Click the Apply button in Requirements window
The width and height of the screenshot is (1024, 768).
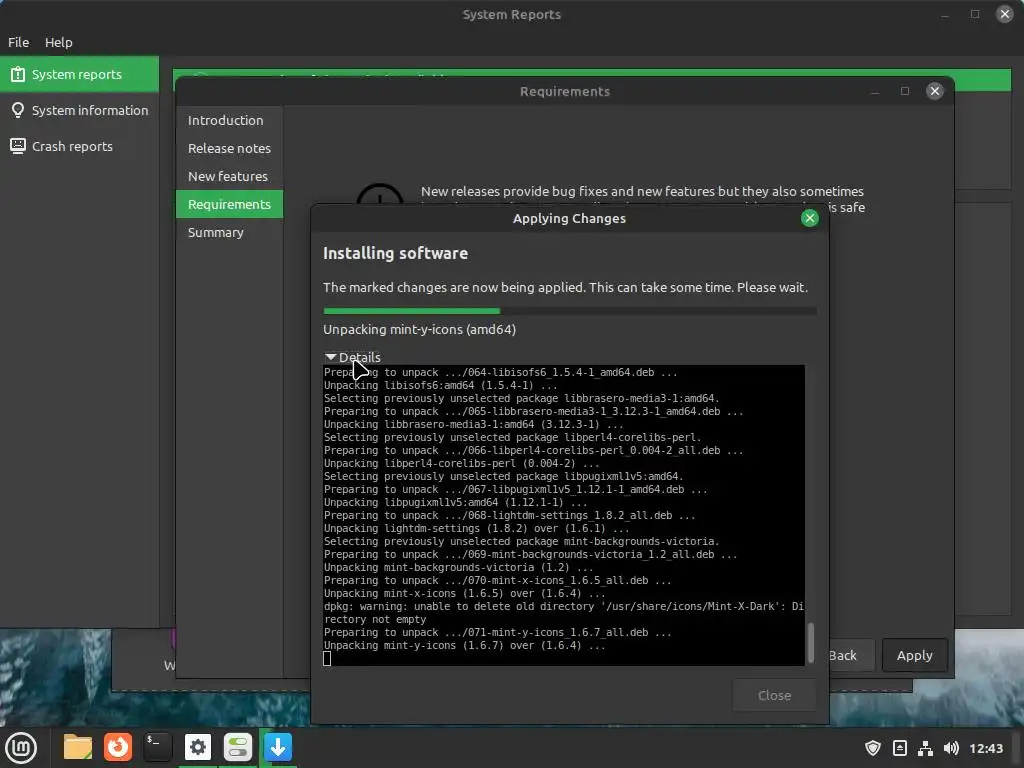tap(914, 655)
